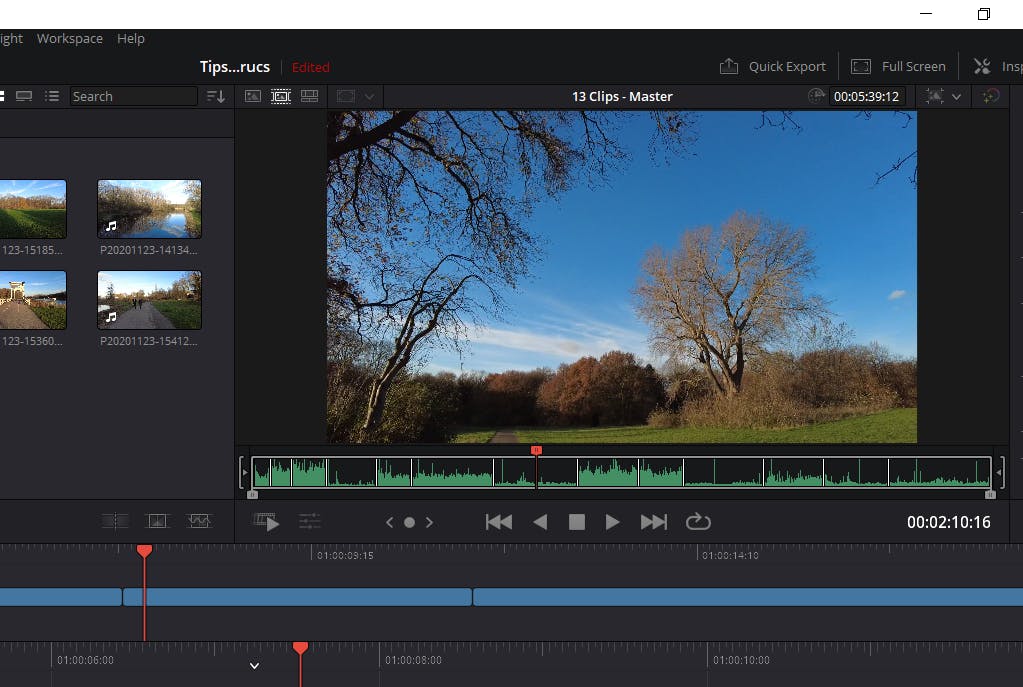Select clip thumbnail P20201123-14134
This screenshot has height=687, width=1023.
149,209
